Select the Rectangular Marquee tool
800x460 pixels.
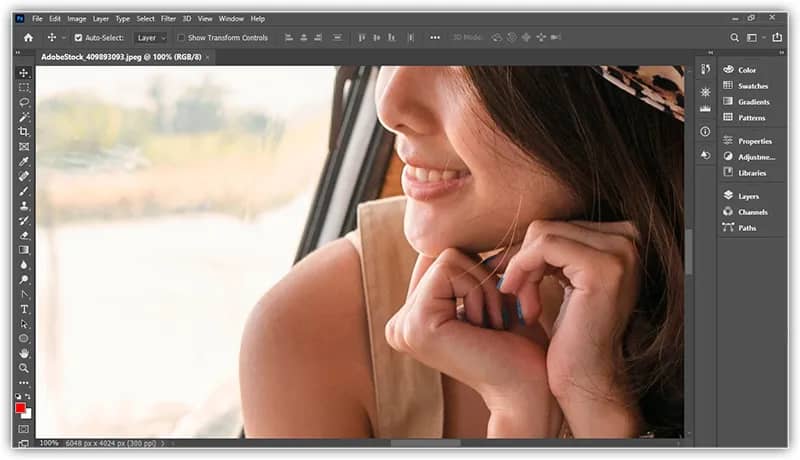click(23, 88)
